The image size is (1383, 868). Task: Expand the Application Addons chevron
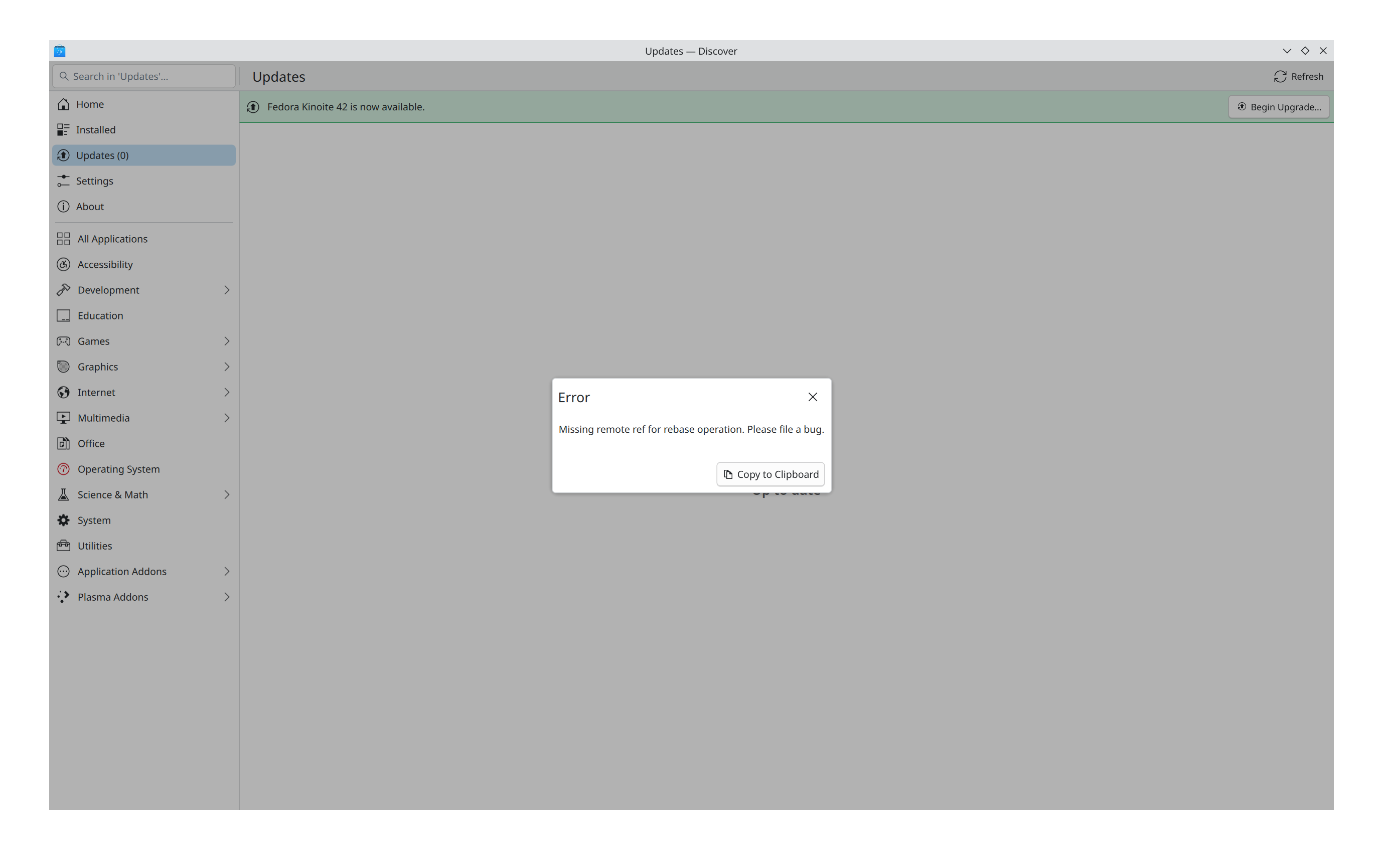[227, 571]
